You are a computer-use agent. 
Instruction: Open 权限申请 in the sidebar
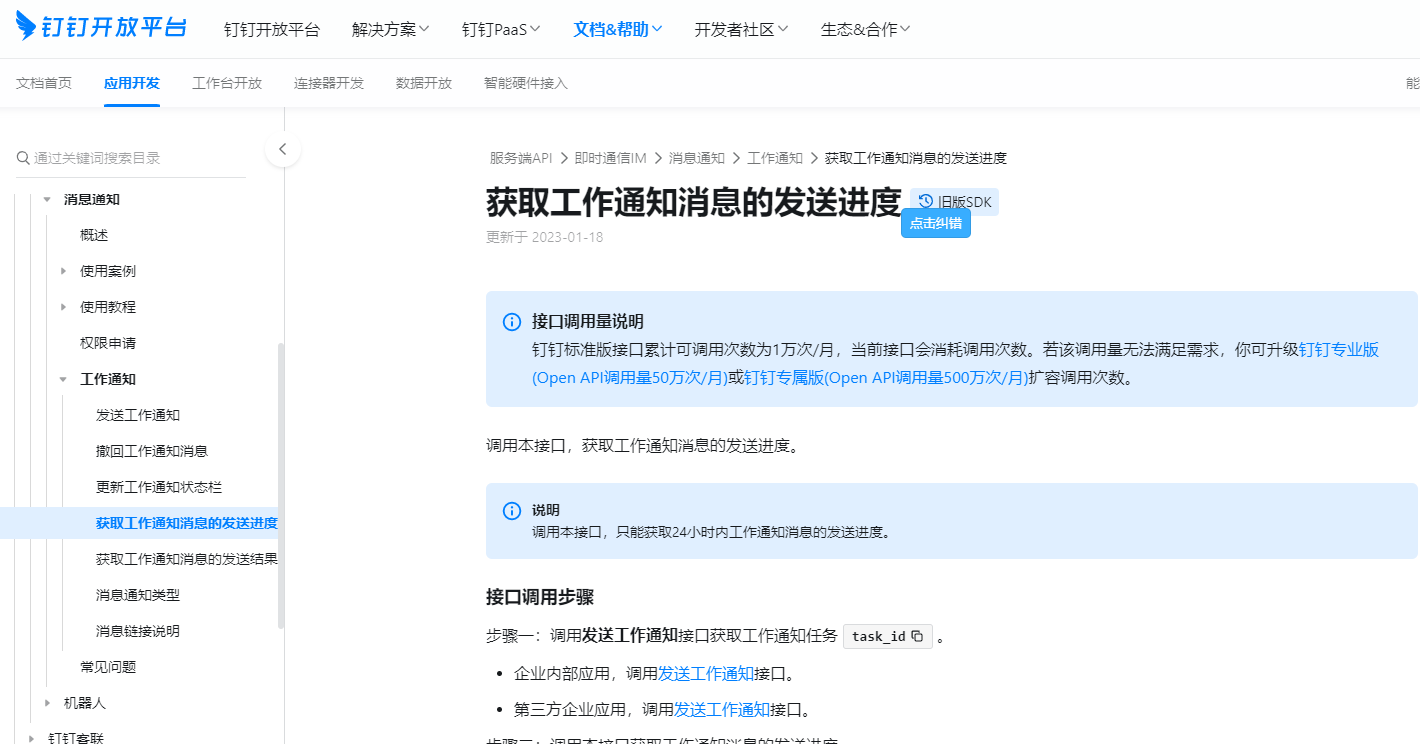tap(108, 343)
